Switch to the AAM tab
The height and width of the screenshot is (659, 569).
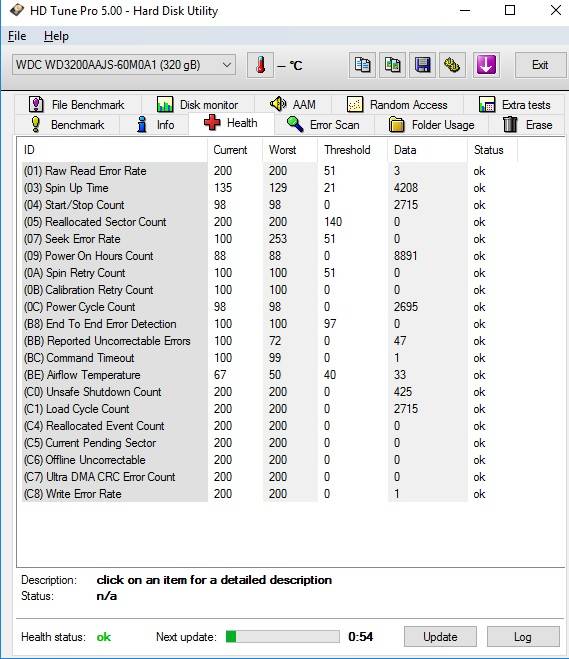coord(293,104)
